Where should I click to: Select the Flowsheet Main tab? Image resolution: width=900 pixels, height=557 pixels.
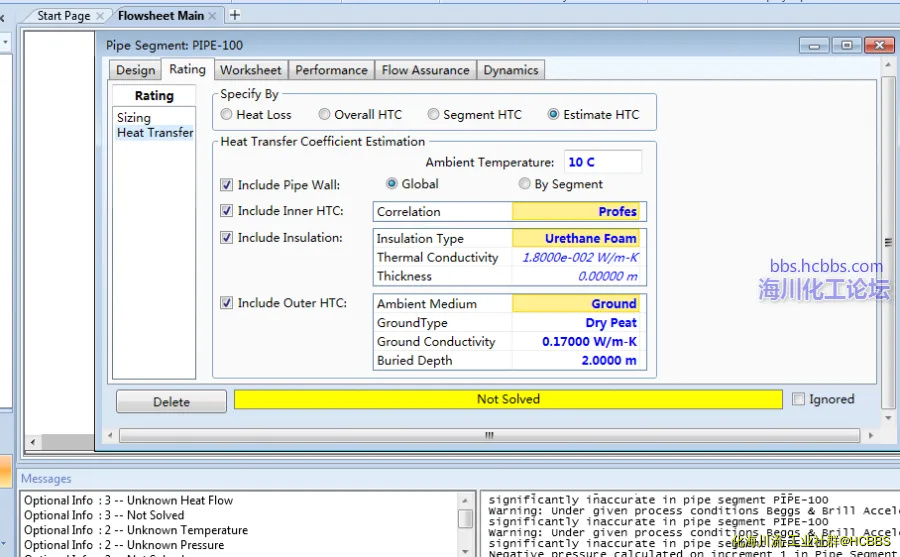(x=161, y=16)
